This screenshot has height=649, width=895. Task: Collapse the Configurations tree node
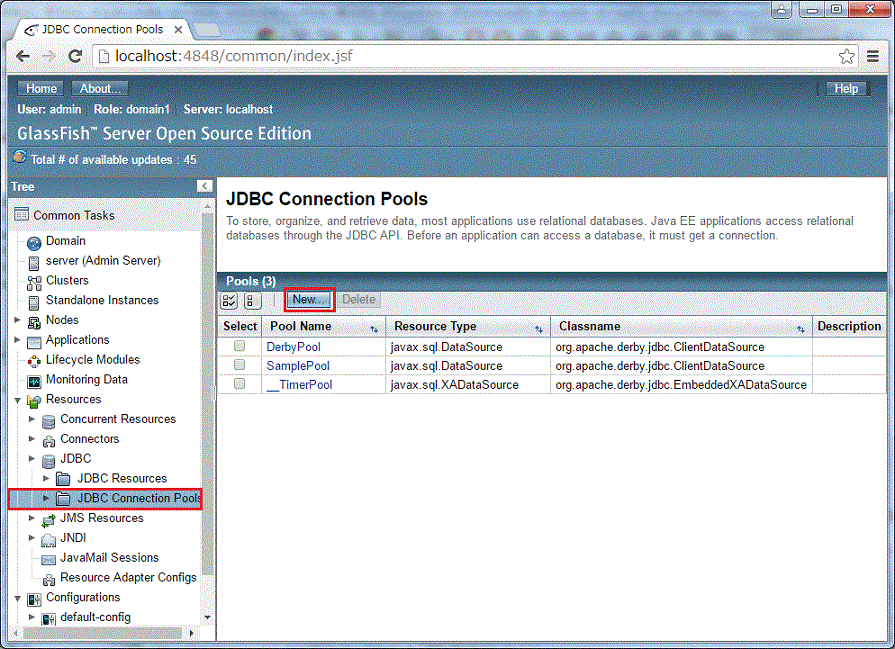pos(18,598)
